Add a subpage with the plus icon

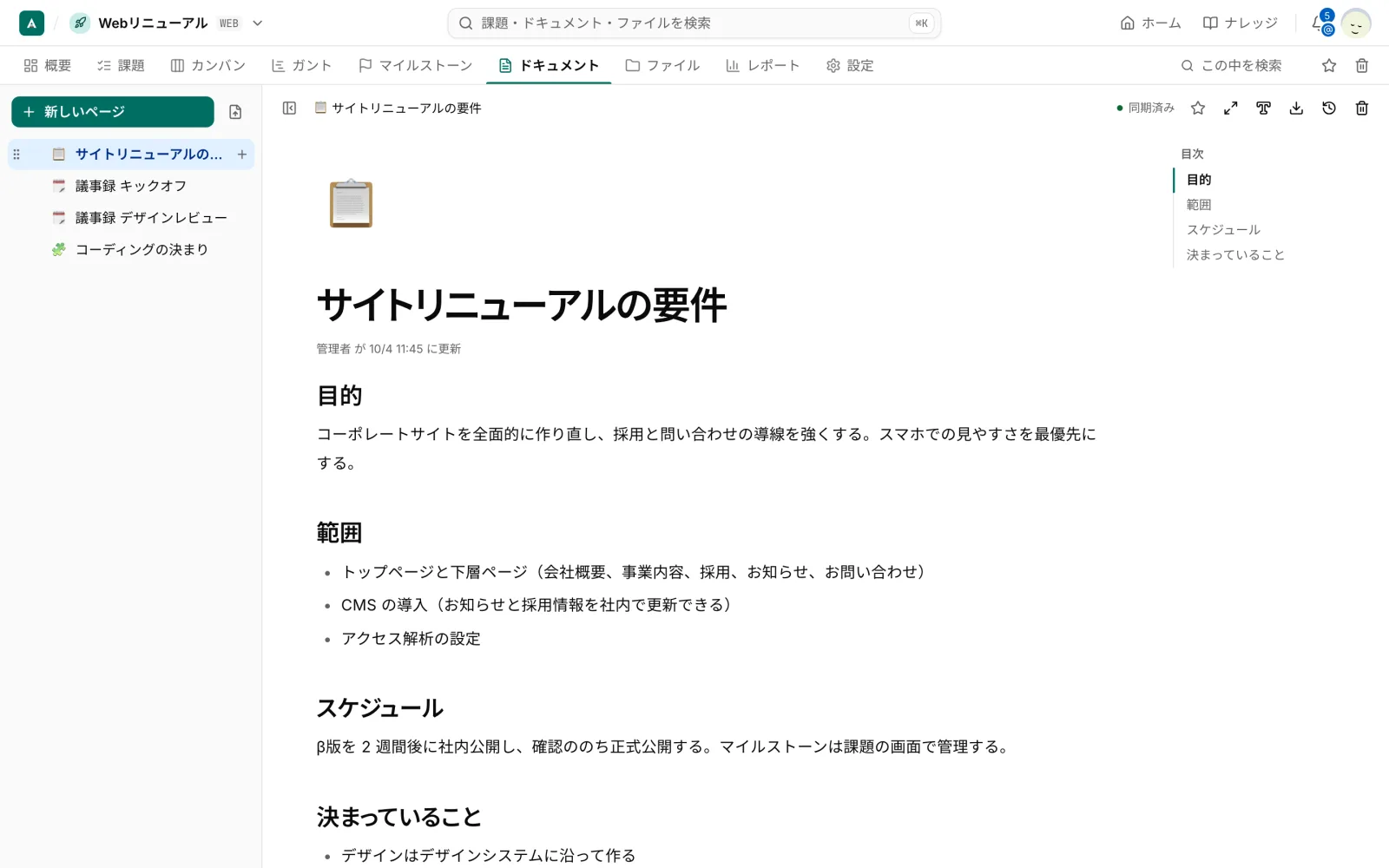241,155
